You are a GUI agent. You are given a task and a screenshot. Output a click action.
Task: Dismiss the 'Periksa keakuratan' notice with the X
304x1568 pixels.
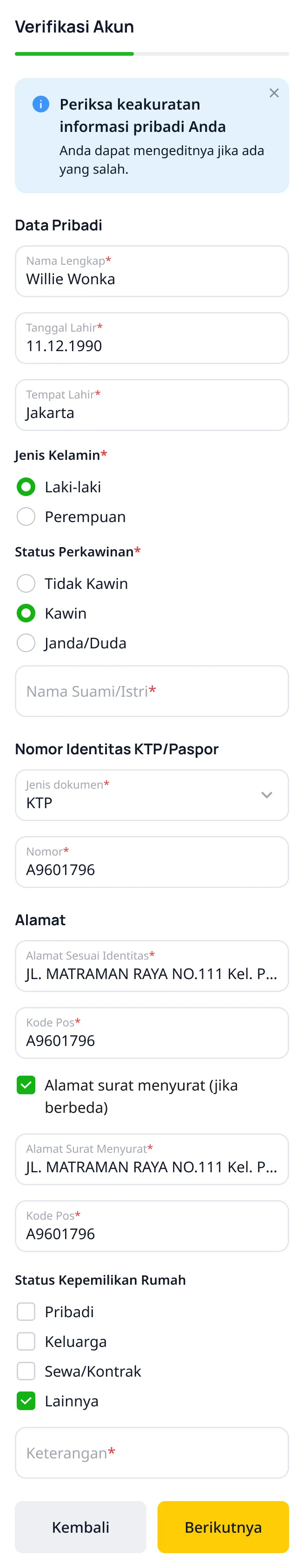coord(273,93)
